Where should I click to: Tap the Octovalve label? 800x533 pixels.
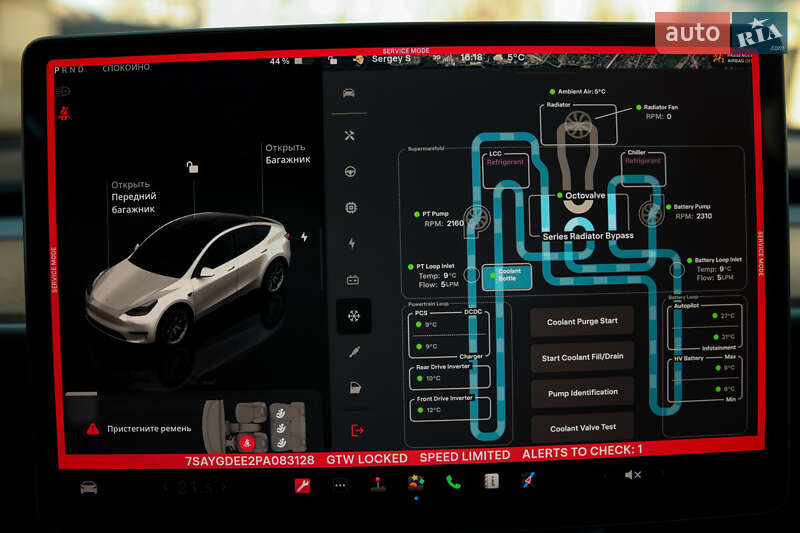point(585,195)
